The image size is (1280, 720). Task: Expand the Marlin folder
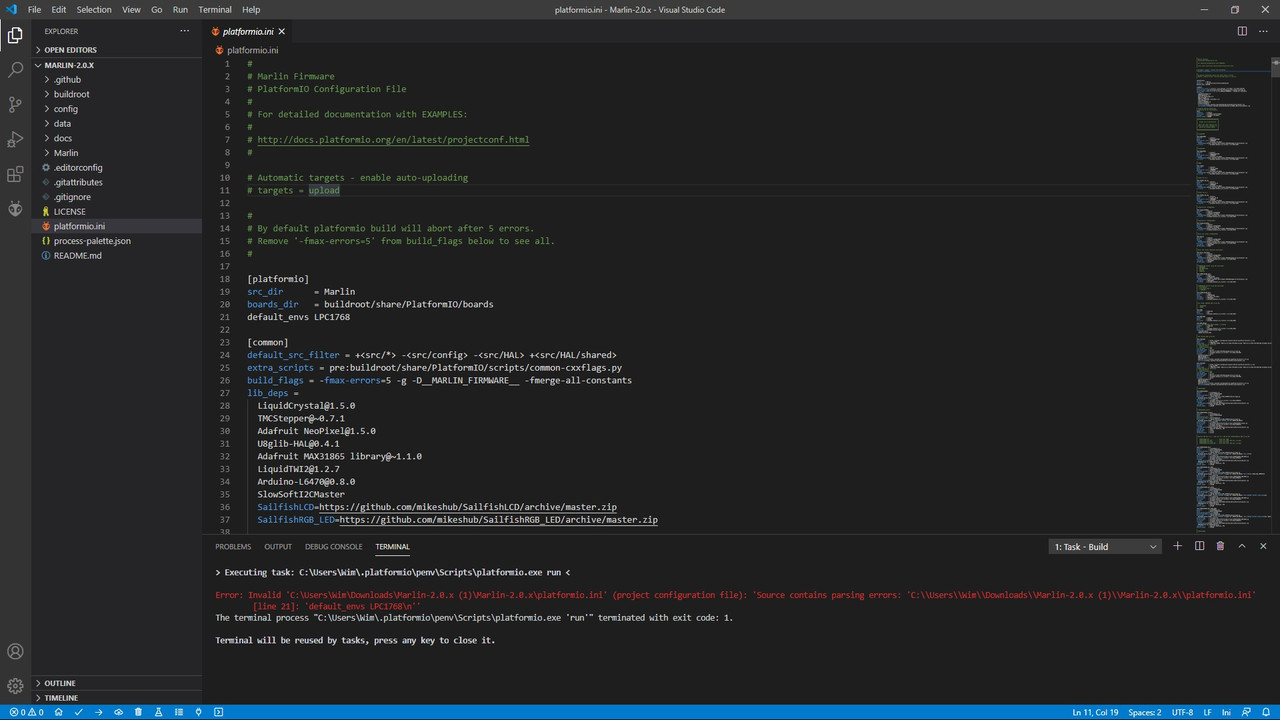(x=116, y=153)
